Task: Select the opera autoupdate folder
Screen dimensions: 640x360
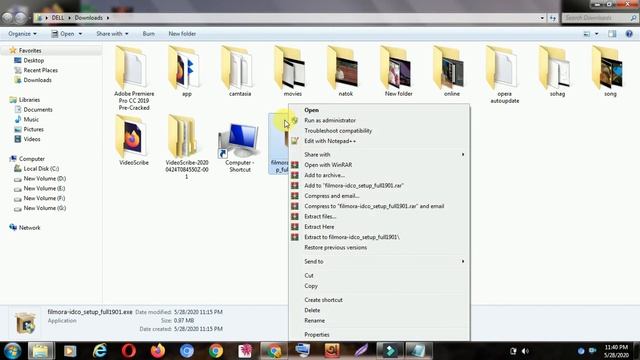Action: point(504,75)
